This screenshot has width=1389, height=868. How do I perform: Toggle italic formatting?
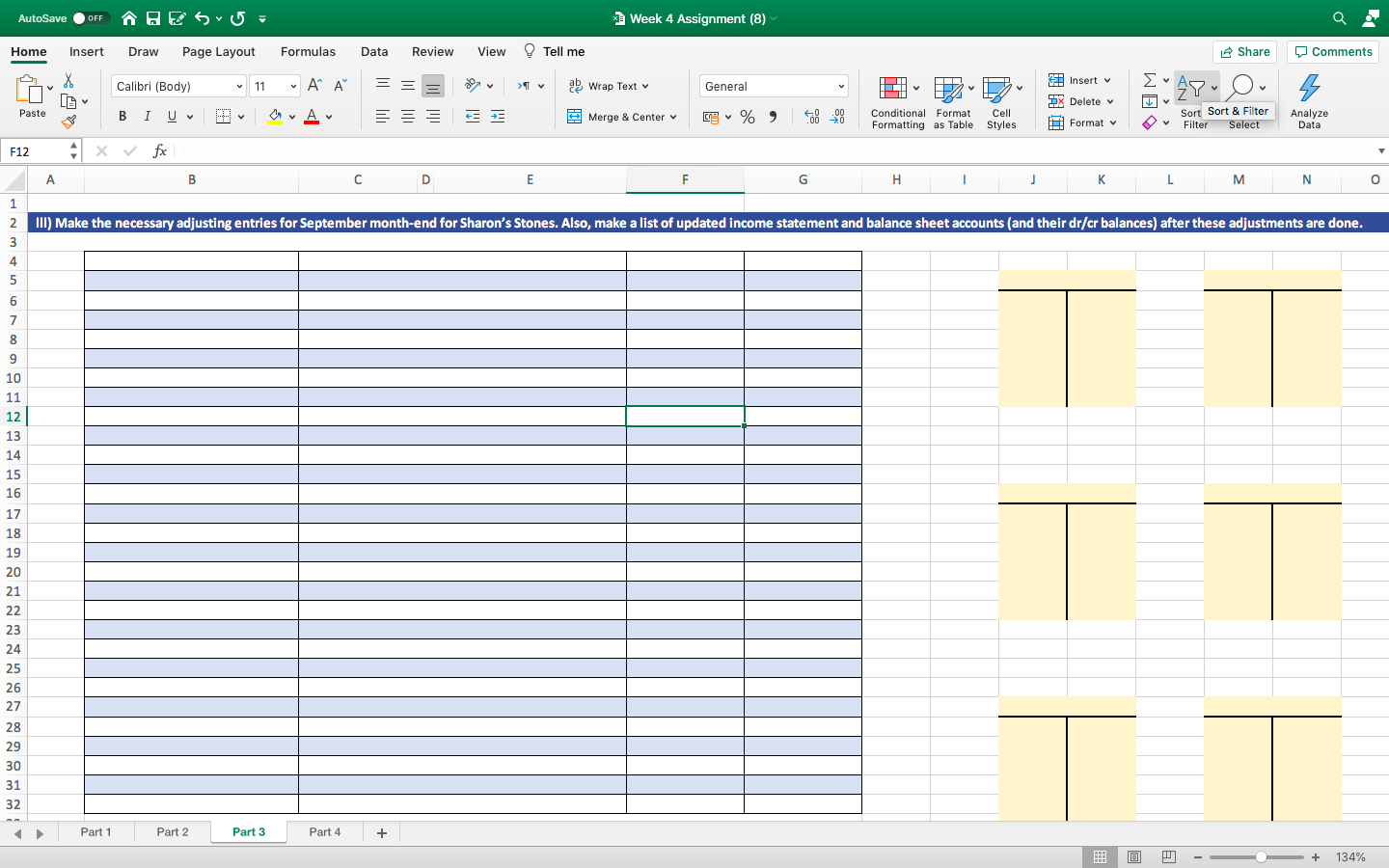point(148,117)
